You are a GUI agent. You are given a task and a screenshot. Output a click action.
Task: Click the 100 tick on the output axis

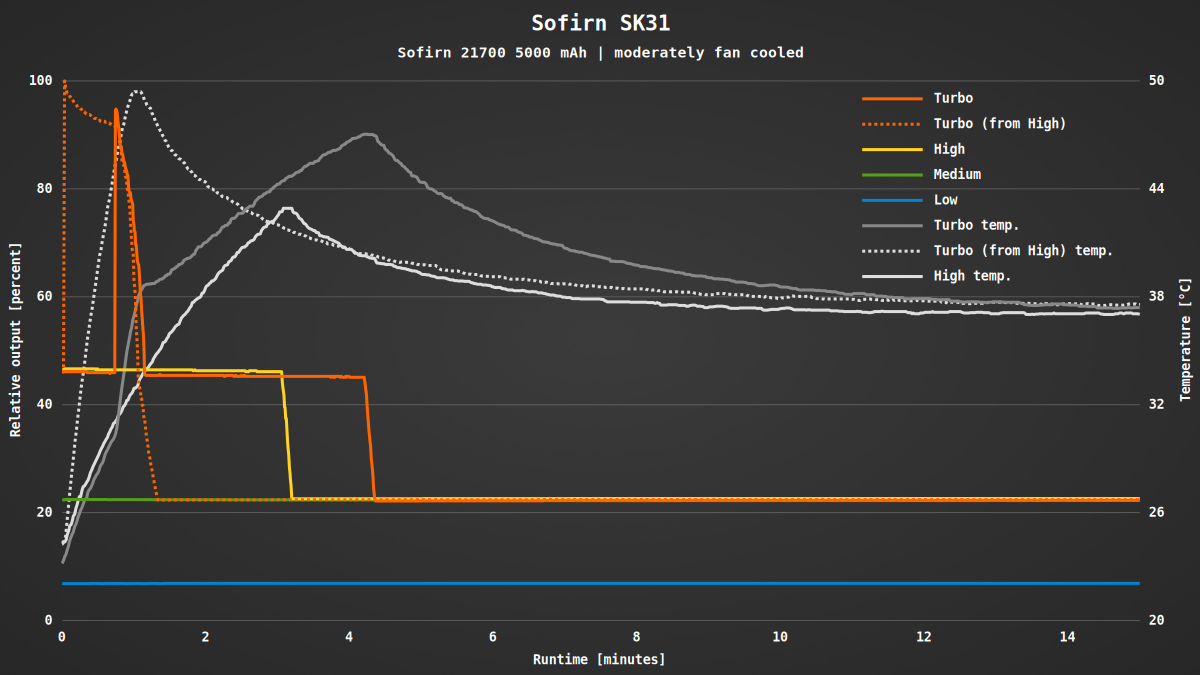[41, 81]
